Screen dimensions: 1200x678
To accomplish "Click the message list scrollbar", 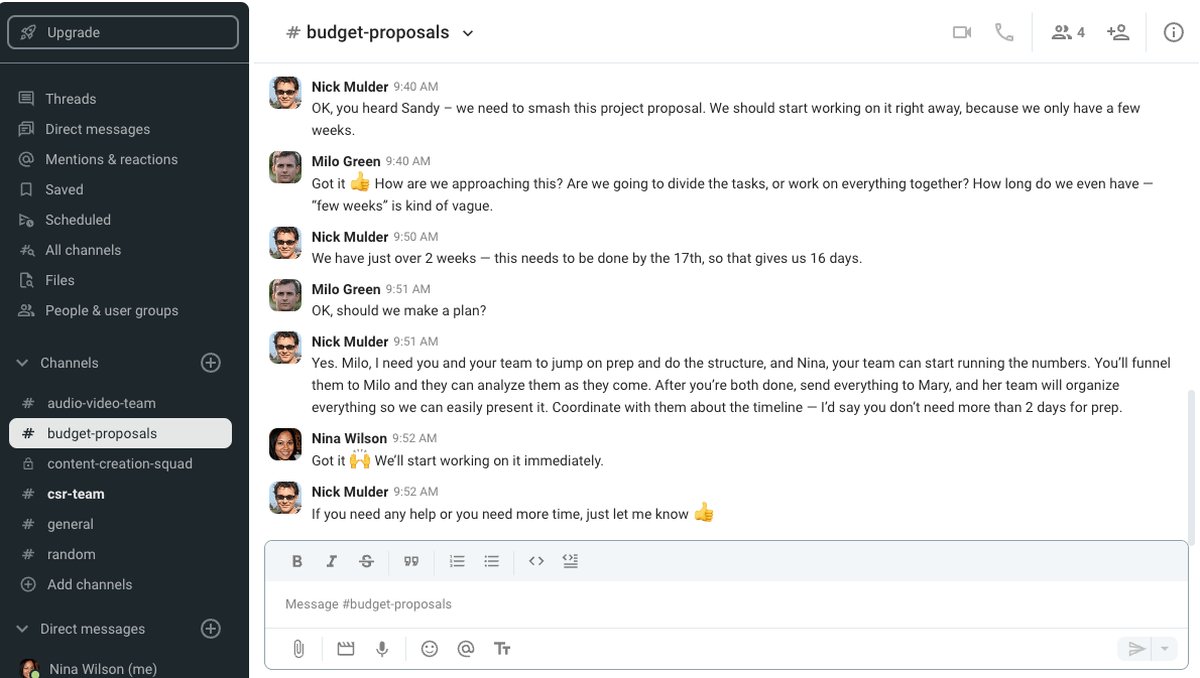I will (1189, 459).
